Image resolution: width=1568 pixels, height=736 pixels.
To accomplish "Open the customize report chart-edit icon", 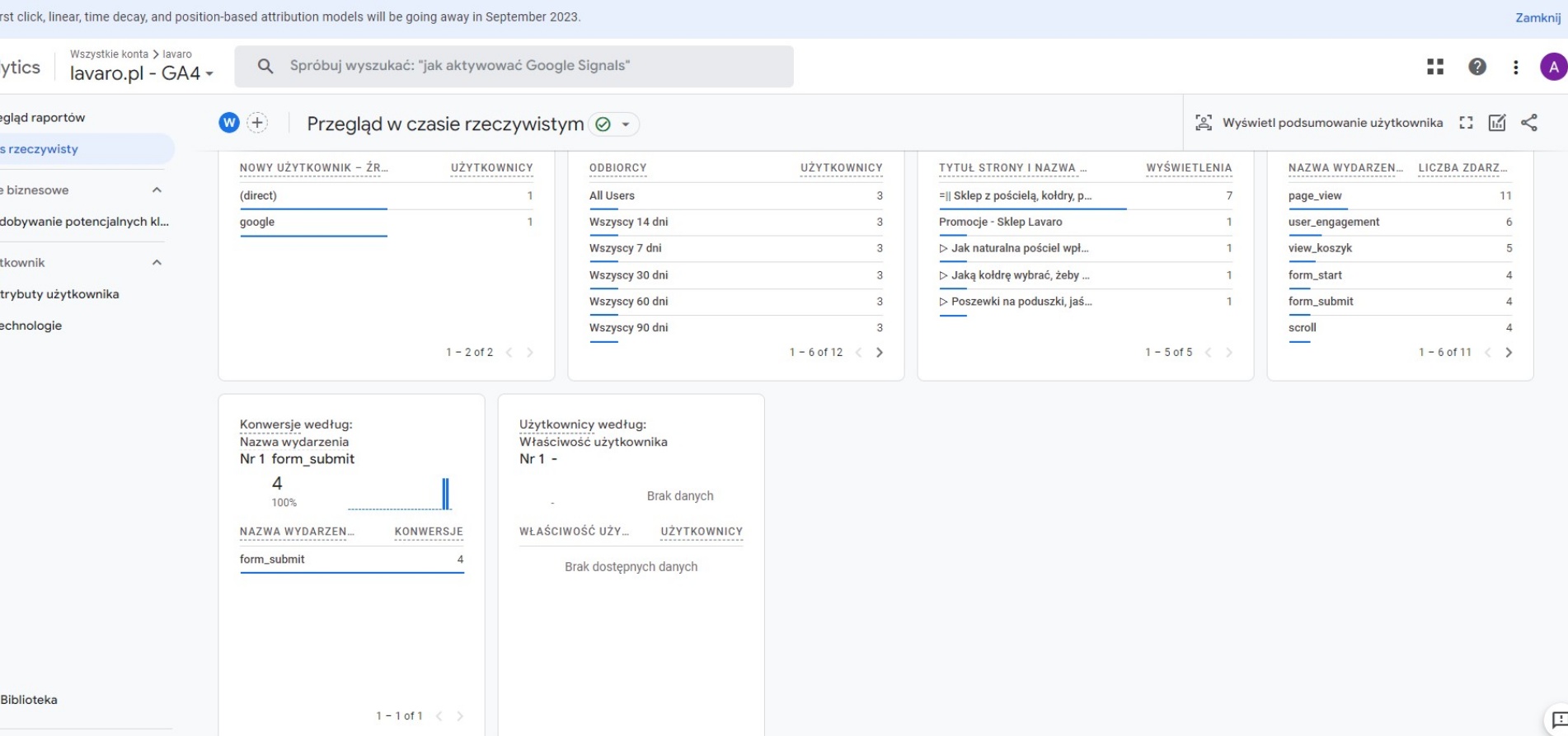I will pos(1497,123).
